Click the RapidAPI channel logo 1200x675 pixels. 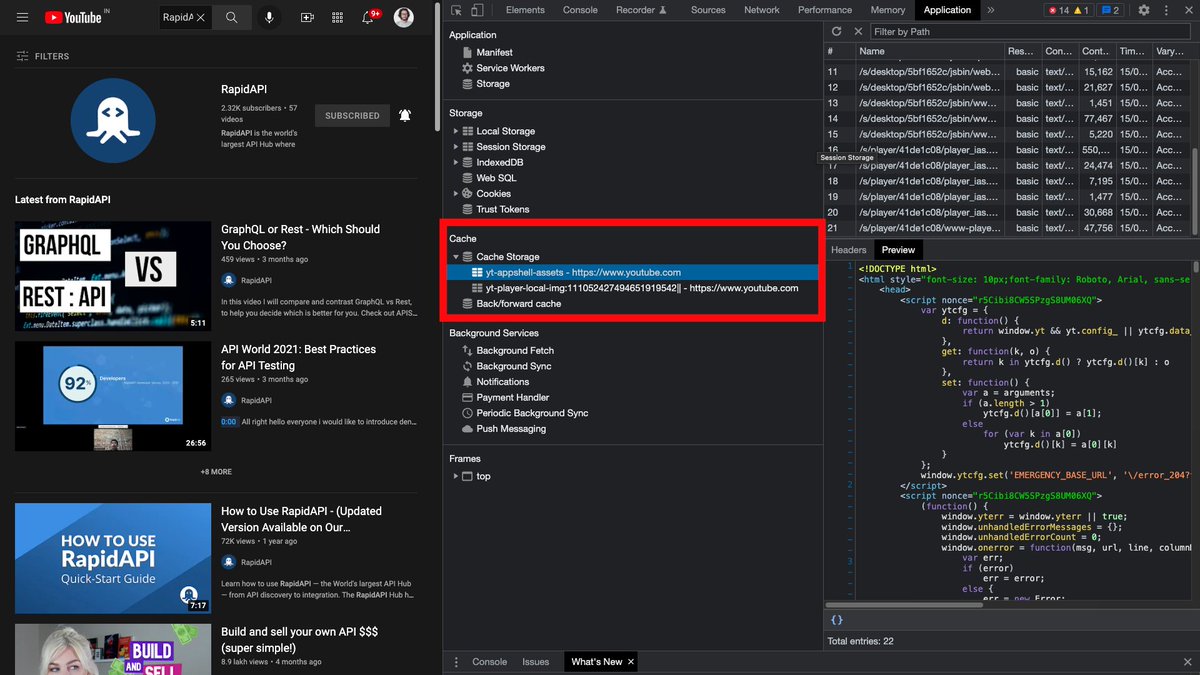pyautogui.click(x=113, y=121)
